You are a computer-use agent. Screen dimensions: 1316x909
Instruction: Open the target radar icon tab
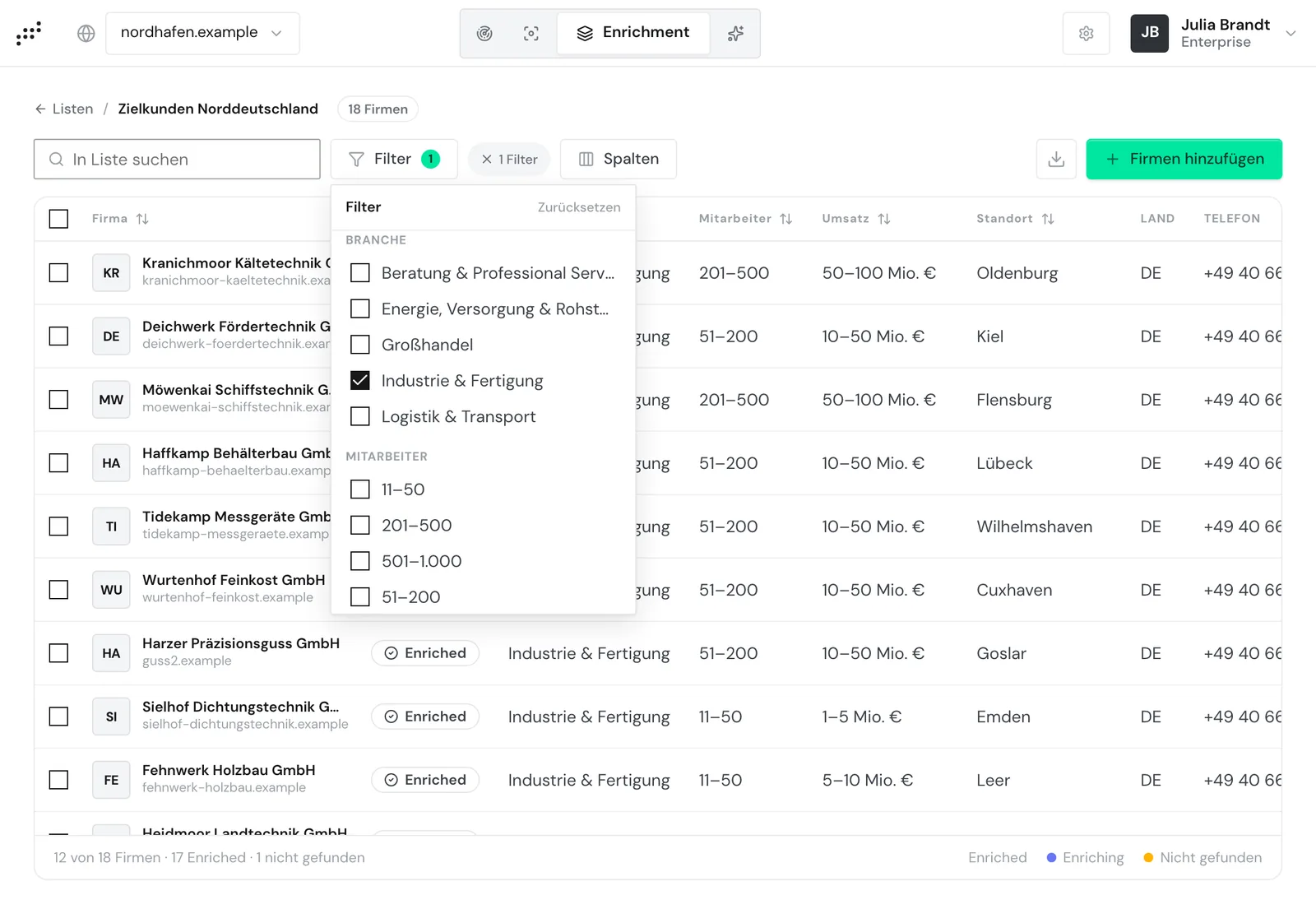coord(484,33)
